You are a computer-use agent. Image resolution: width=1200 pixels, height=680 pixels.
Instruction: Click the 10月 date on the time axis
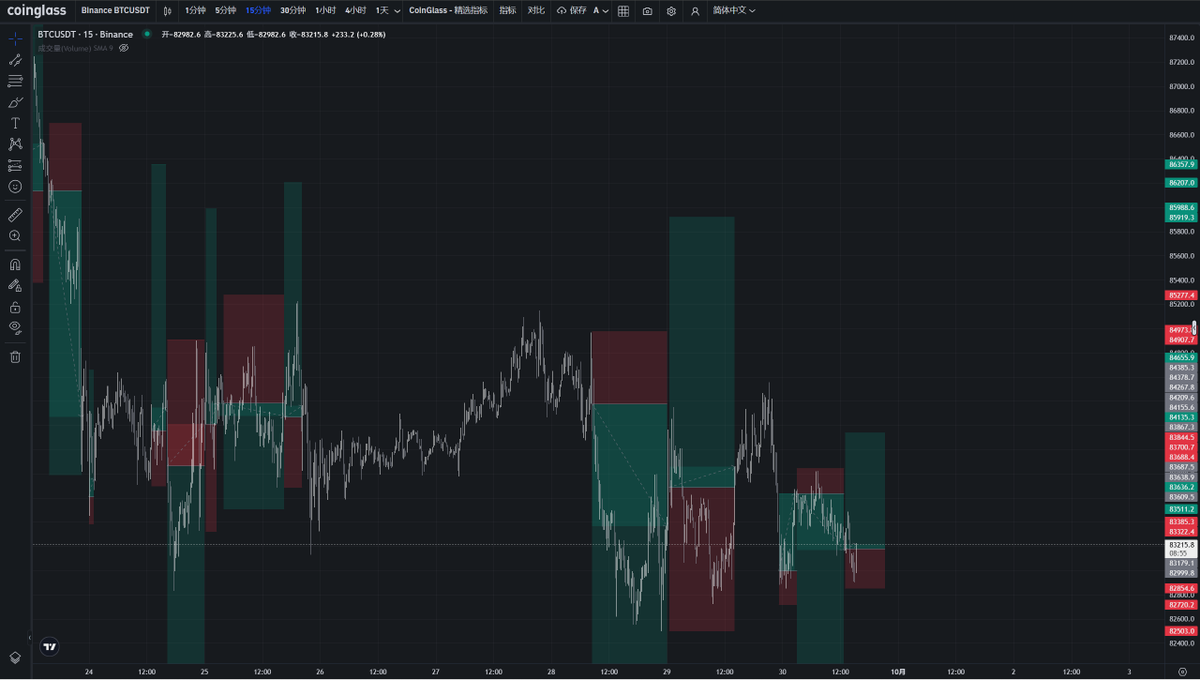point(898,672)
